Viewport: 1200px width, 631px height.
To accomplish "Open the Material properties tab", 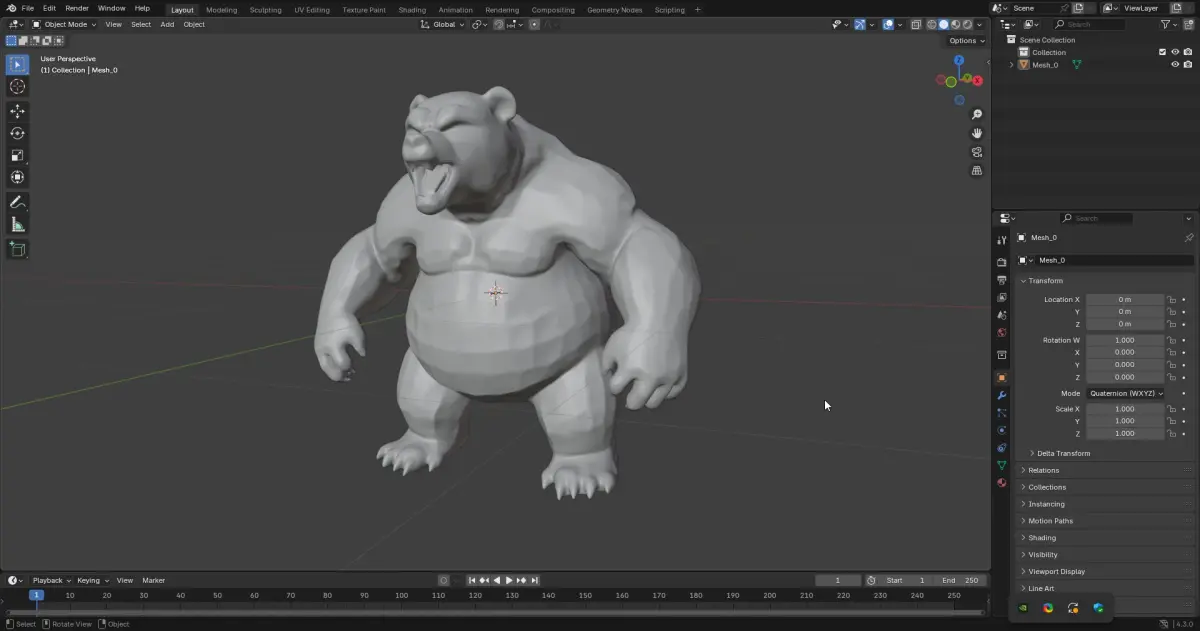I will [1001, 483].
